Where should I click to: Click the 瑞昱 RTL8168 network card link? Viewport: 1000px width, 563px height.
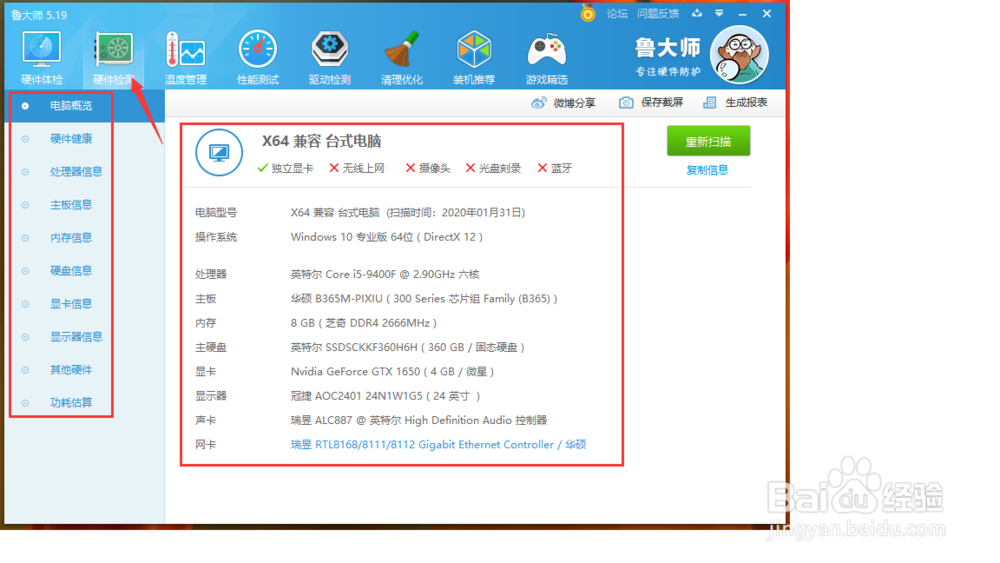[x=438, y=444]
